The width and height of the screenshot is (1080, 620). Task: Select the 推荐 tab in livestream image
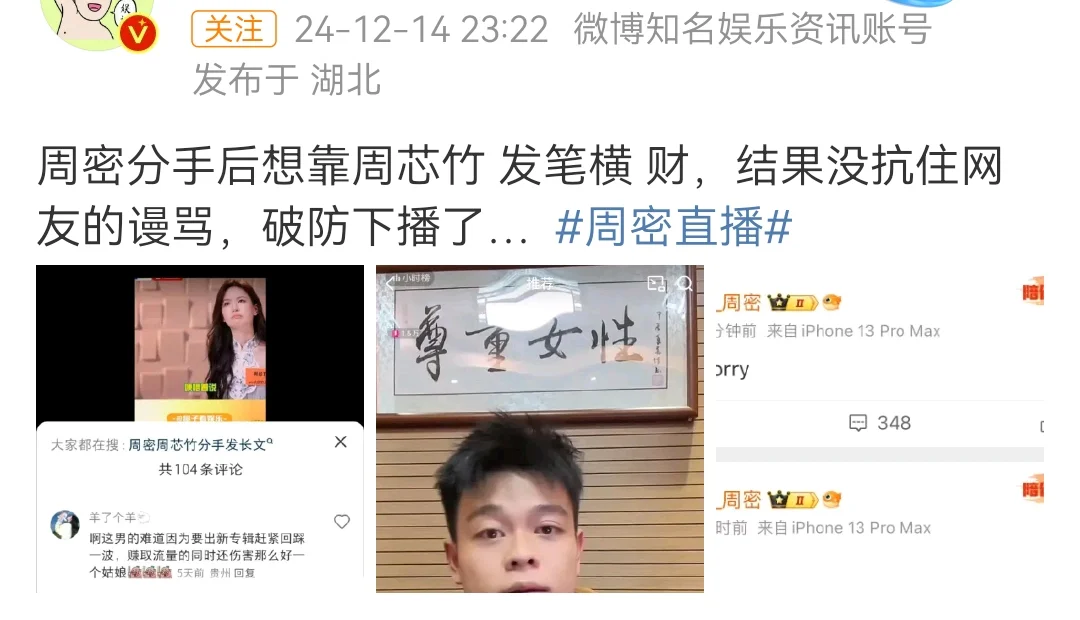pos(540,282)
